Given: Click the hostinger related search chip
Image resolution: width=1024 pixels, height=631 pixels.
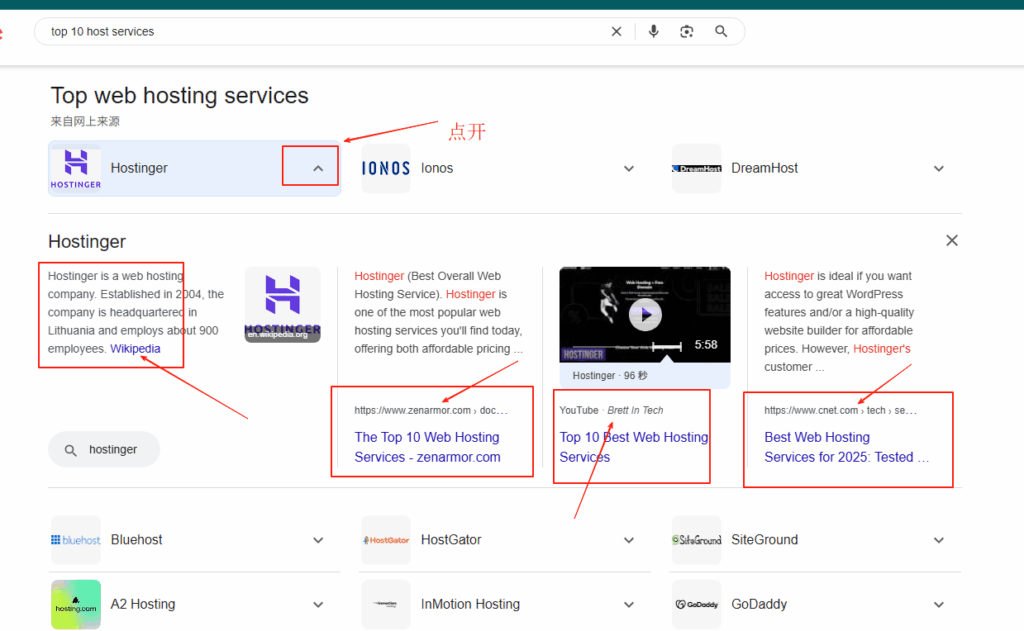Looking at the screenshot, I should click(104, 450).
